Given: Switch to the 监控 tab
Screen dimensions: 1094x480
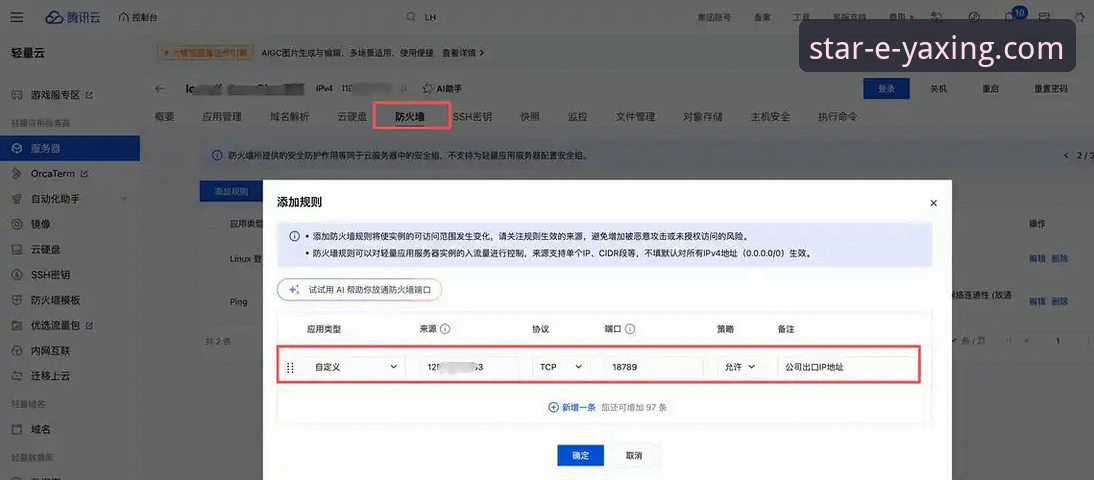Looking at the screenshot, I should [577, 117].
